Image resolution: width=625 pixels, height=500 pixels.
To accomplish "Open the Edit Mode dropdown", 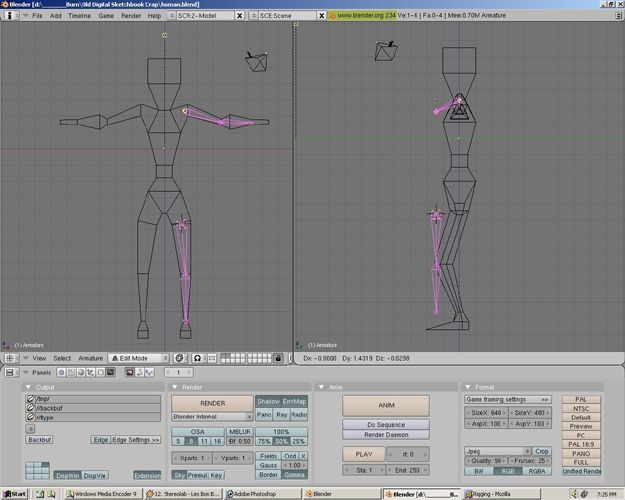I will (x=139, y=358).
